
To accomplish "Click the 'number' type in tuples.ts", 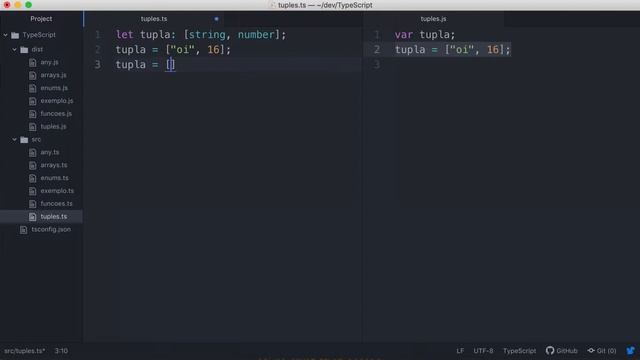I will (256, 35).
